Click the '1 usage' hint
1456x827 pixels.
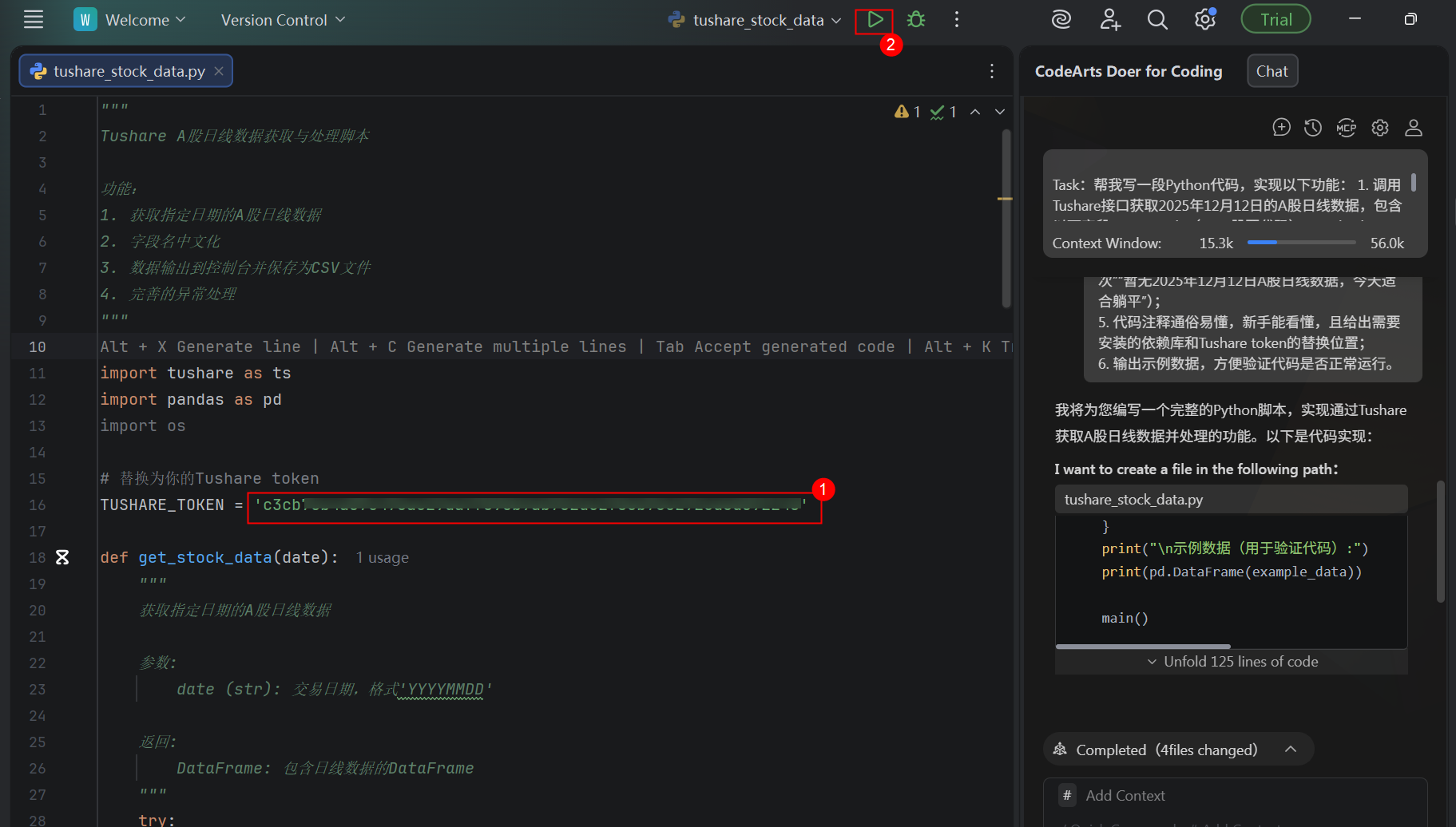point(382,558)
